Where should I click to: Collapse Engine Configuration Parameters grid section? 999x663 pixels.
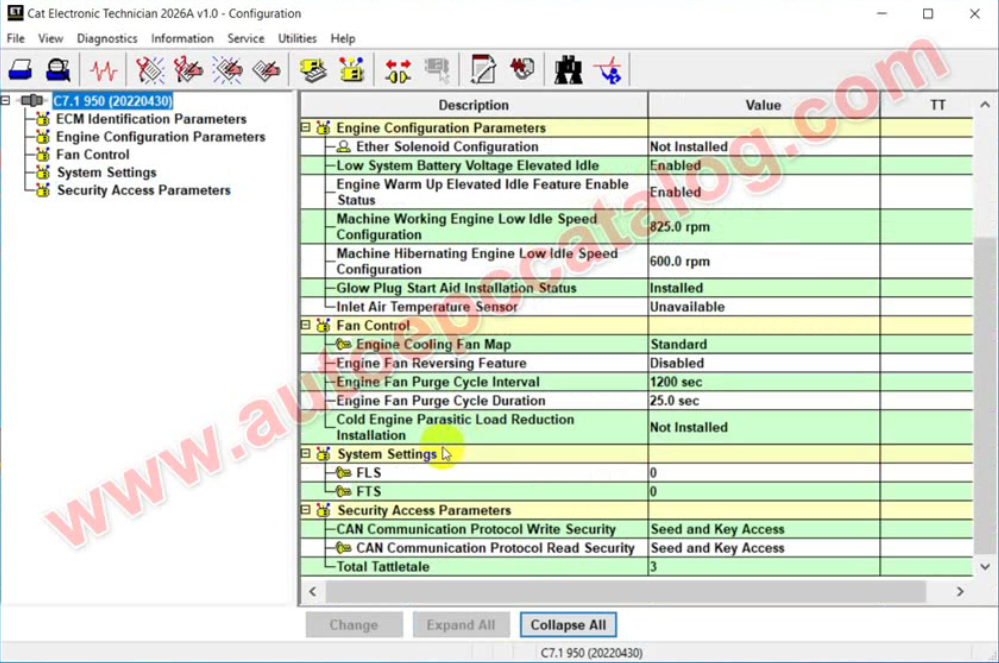pyautogui.click(x=306, y=128)
